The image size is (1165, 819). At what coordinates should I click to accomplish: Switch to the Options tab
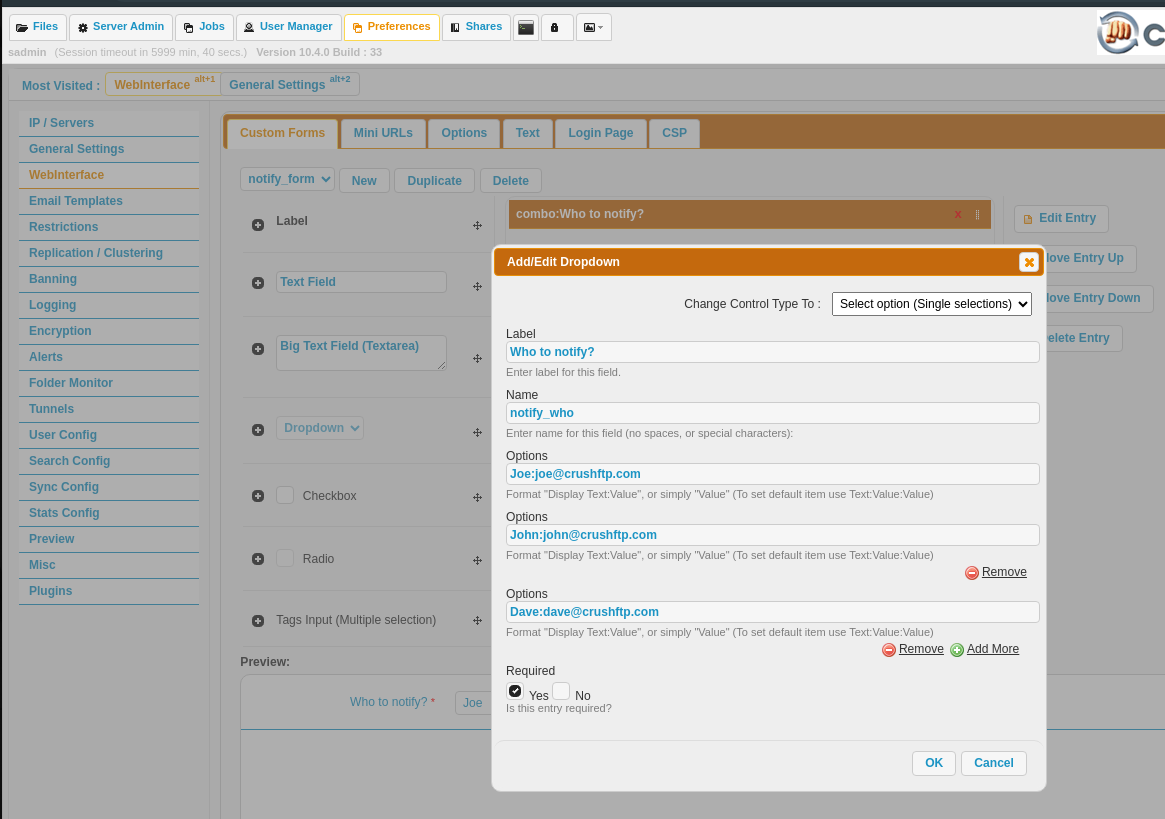coord(464,133)
